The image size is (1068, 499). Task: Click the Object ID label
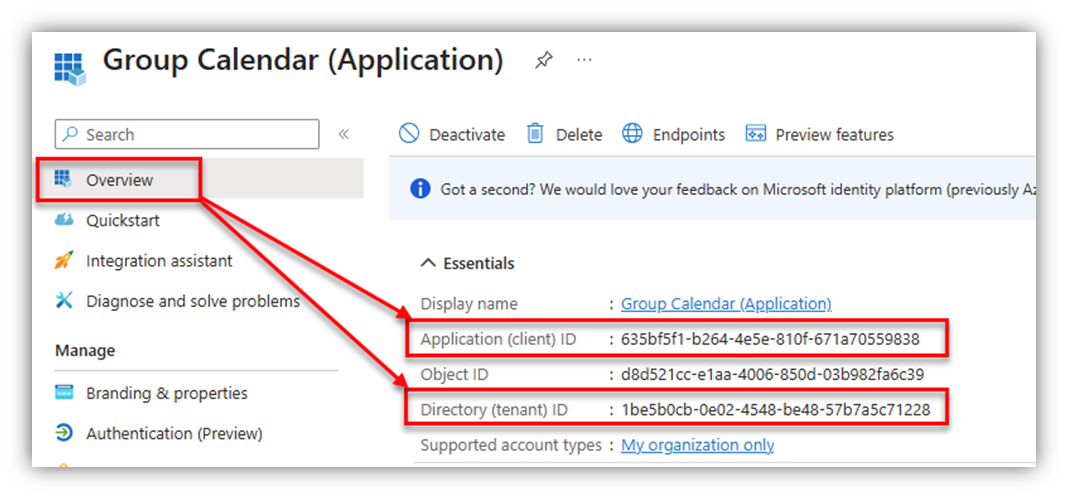point(454,374)
